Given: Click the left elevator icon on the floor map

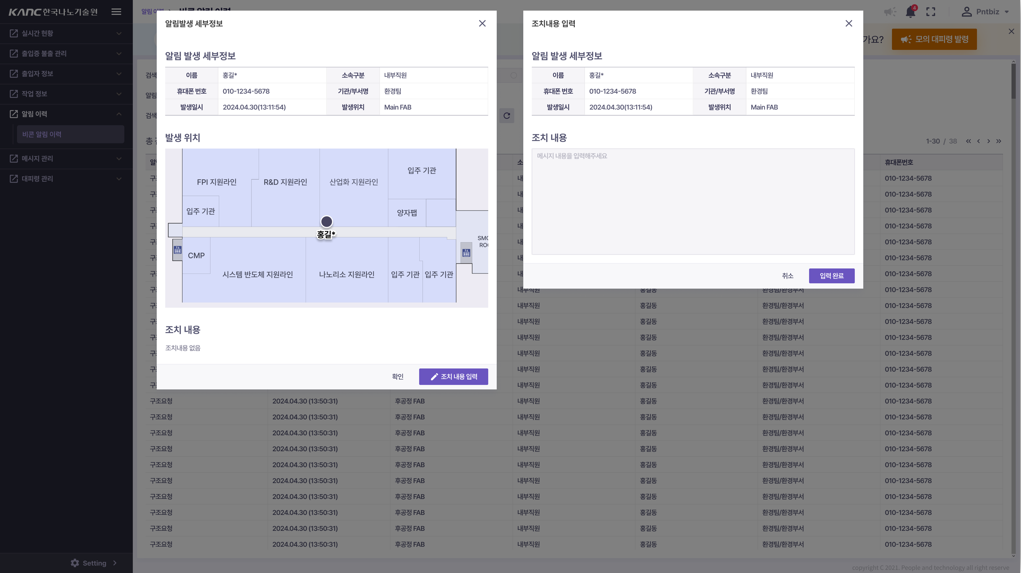Looking at the screenshot, I should [177, 249].
